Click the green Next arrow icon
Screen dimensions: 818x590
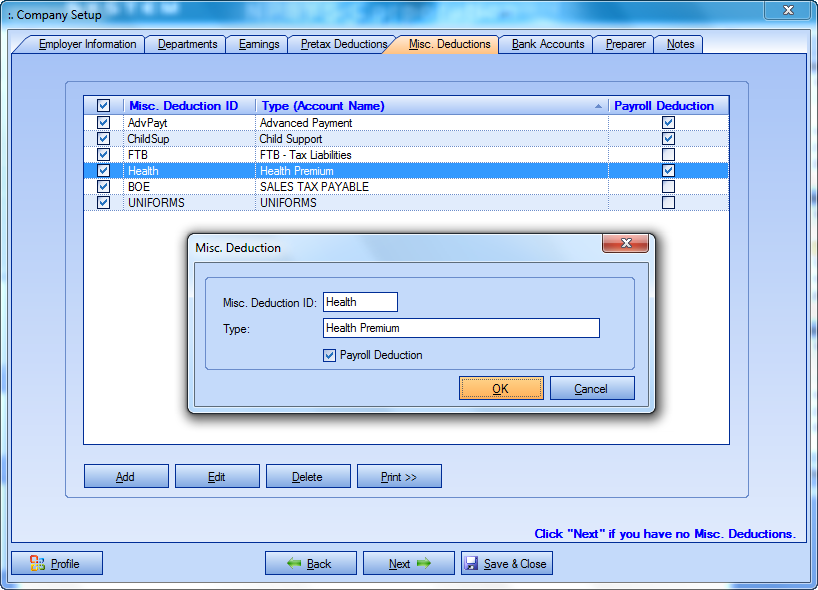click(x=424, y=563)
